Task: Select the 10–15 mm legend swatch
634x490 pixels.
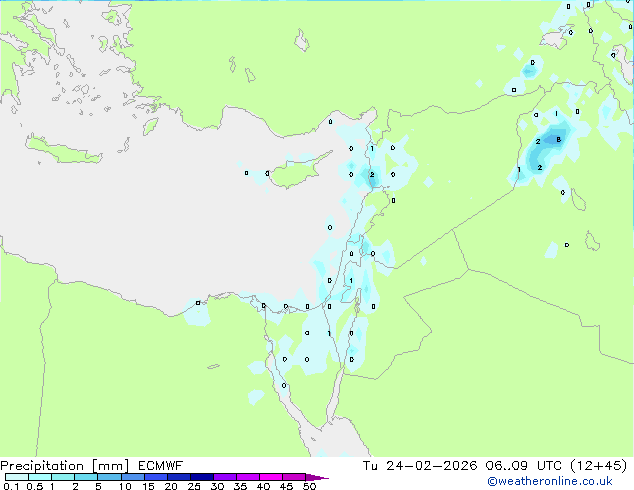Action: click(x=132, y=477)
